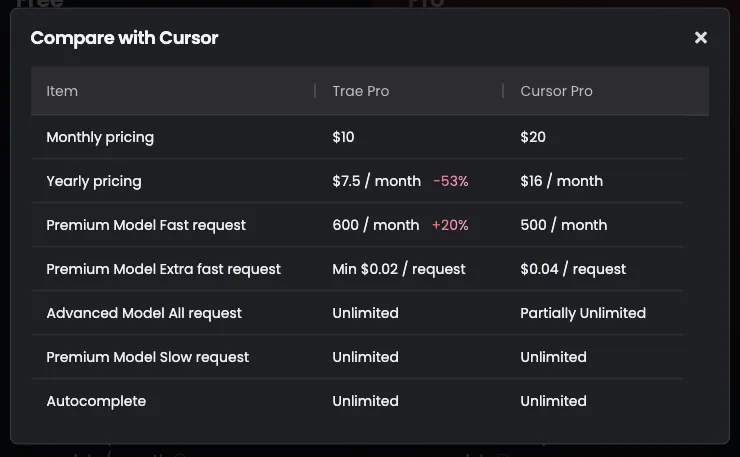Click the Min $0.02 / request value
Image resolution: width=740 pixels, height=457 pixels.
[399, 269]
